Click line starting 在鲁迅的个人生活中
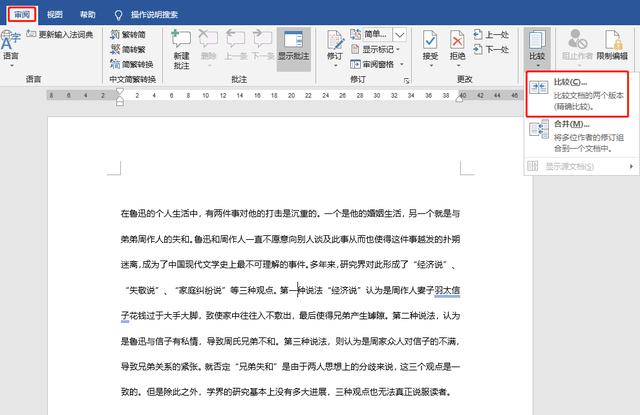640x415 pixels. coord(290,213)
